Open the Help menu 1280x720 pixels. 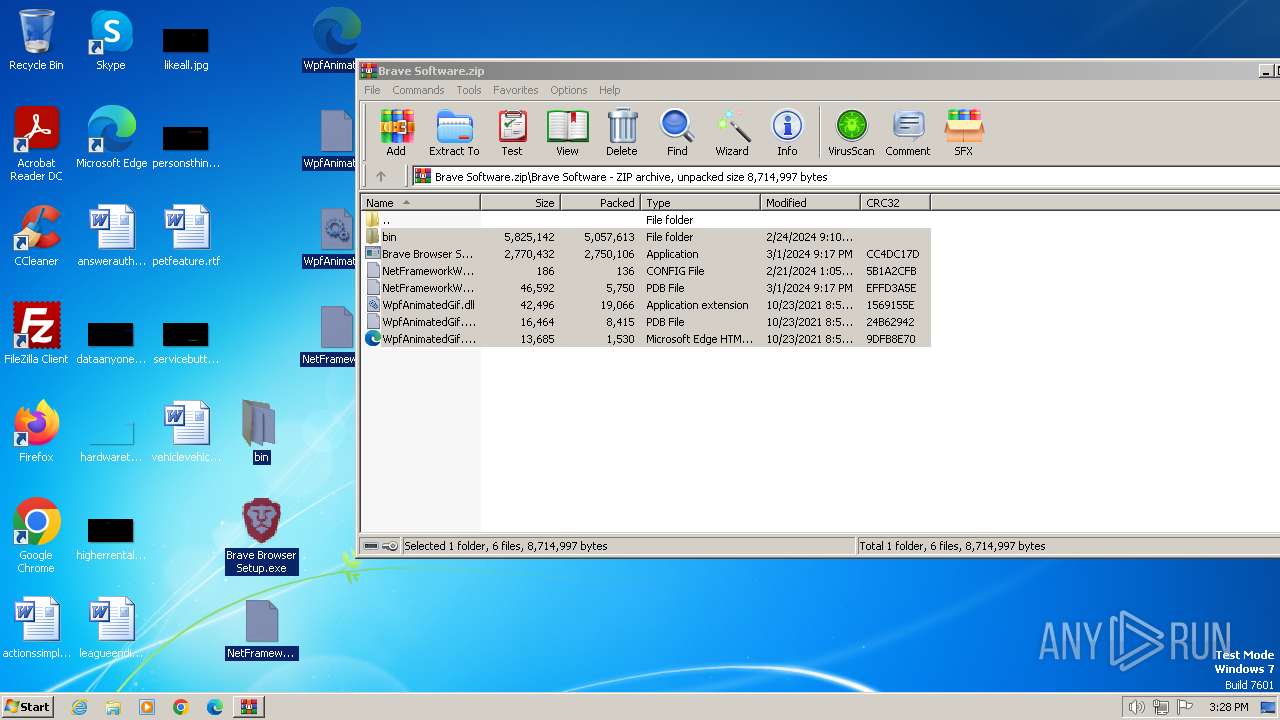tap(610, 90)
